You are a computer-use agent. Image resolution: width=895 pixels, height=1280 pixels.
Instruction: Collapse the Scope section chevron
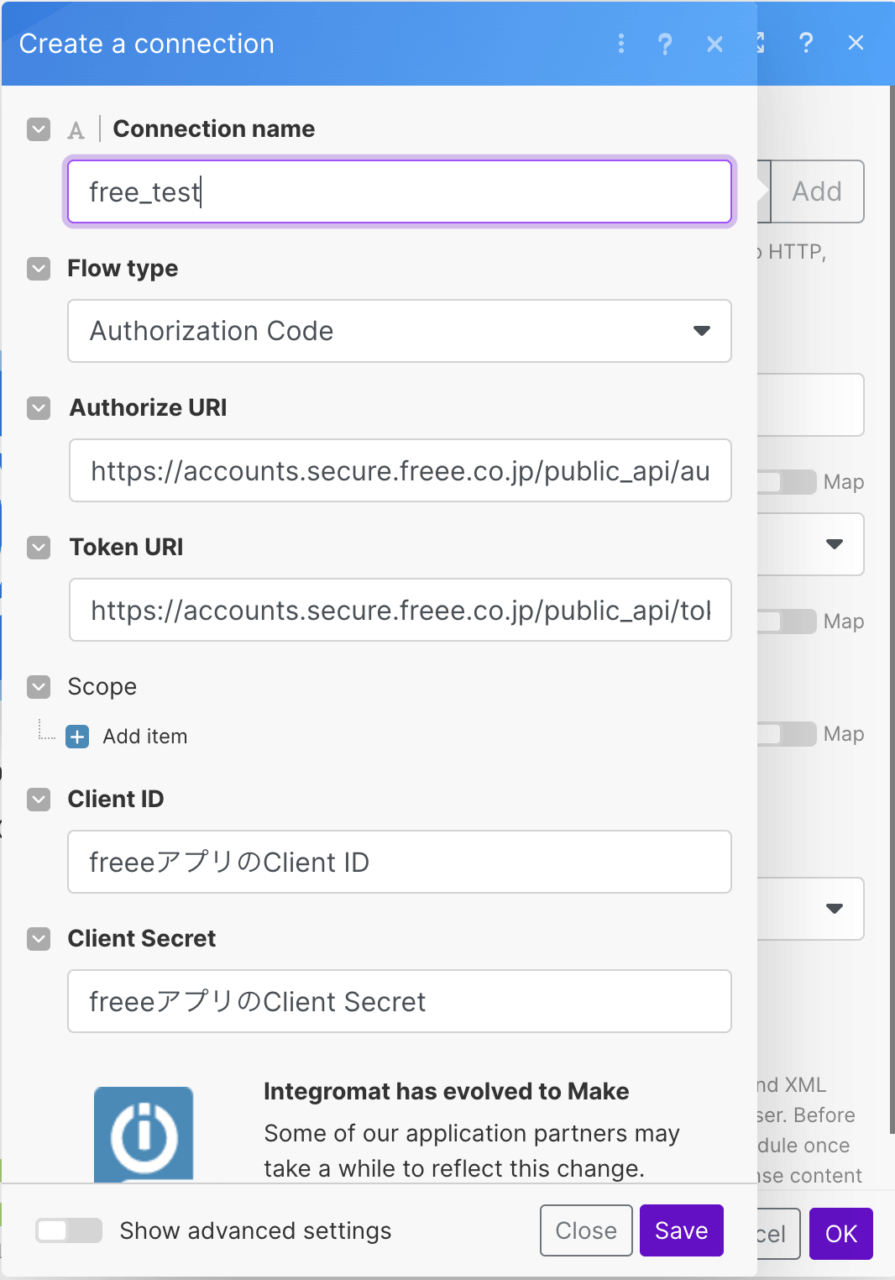point(38,687)
